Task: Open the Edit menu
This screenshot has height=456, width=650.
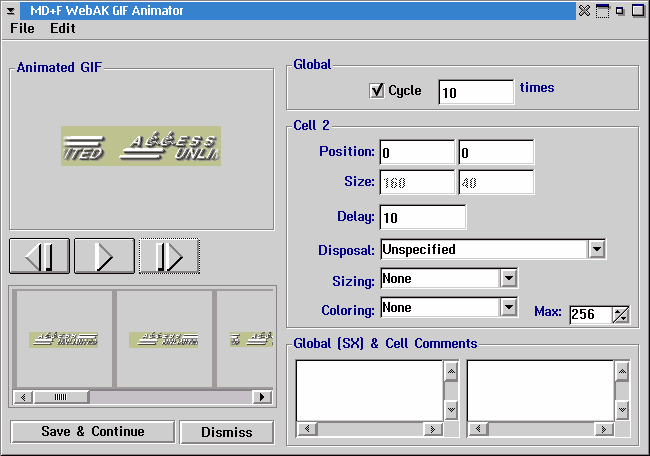Action: (63, 28)
